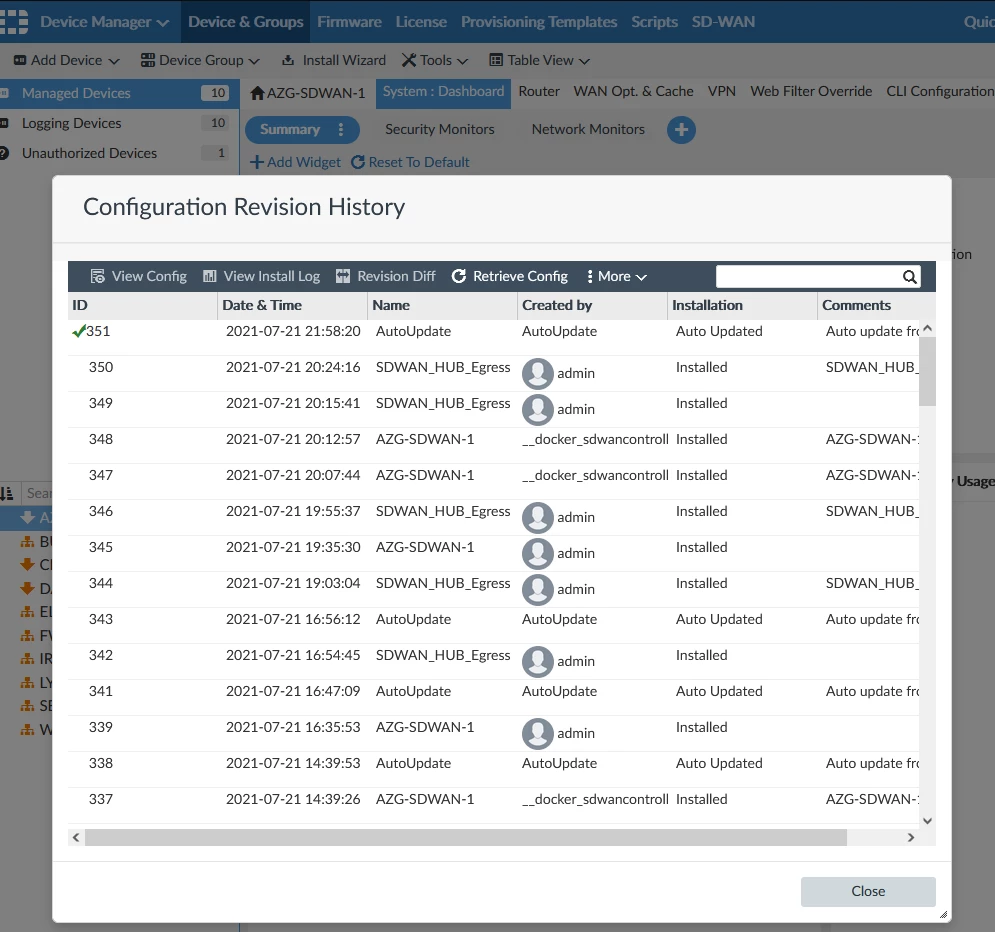Switch to the VPN tab
This screenshot has height=932, width=995.
(x=722, y=91)
